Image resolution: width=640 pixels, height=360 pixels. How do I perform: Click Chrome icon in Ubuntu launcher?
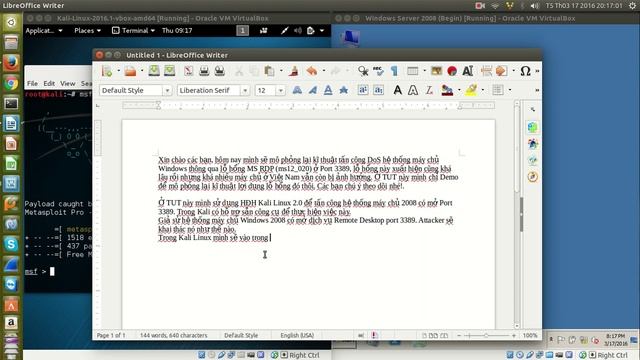point(11,83)
